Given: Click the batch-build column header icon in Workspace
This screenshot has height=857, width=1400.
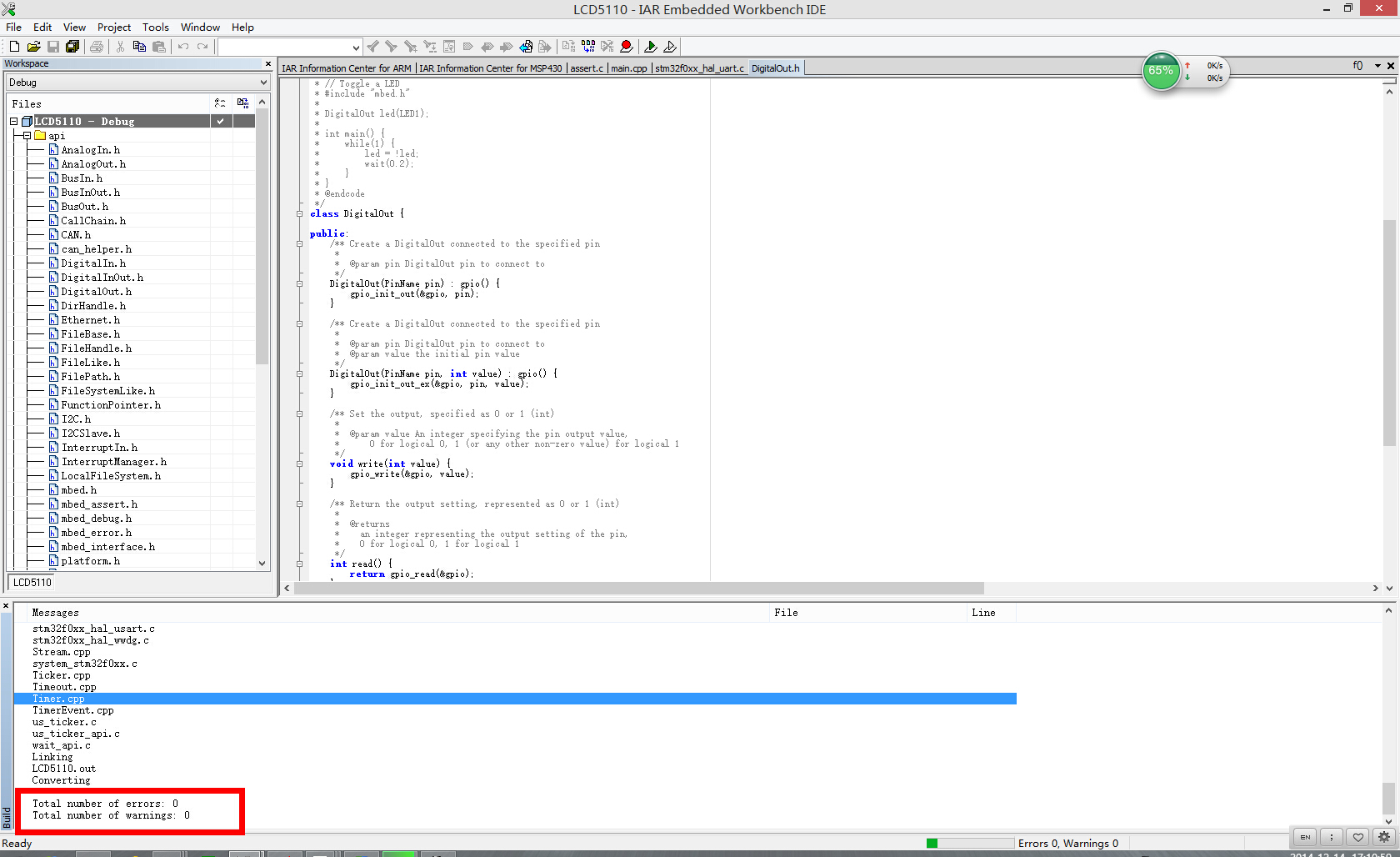Looking at the screenshot, I should click(242, 103).
